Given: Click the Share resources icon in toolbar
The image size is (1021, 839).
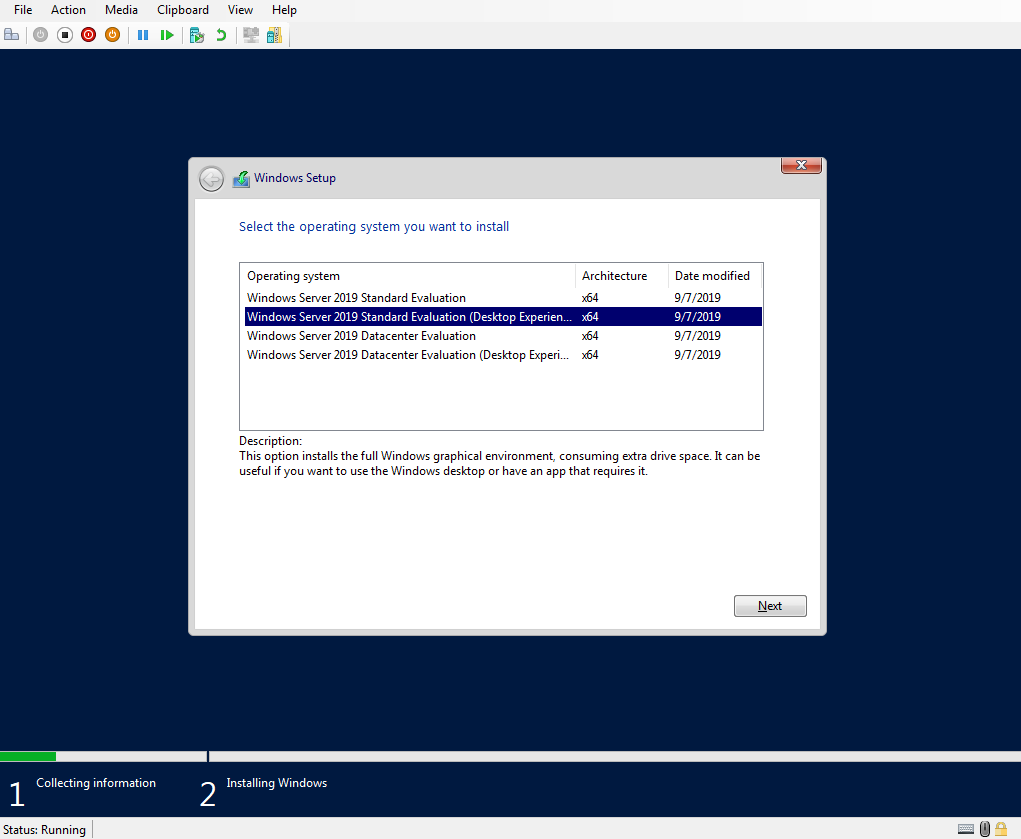Looking at the screenshot, I should (275, 35).
